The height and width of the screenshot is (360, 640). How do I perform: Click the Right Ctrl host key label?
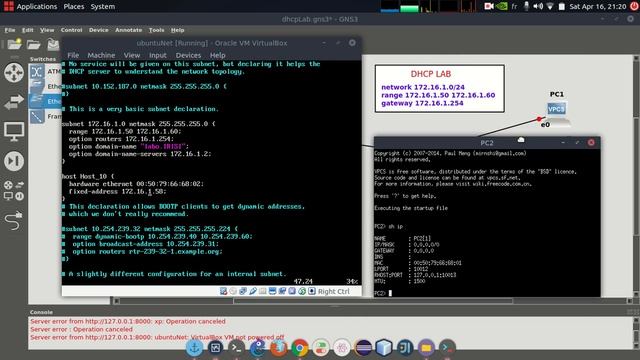333,291
